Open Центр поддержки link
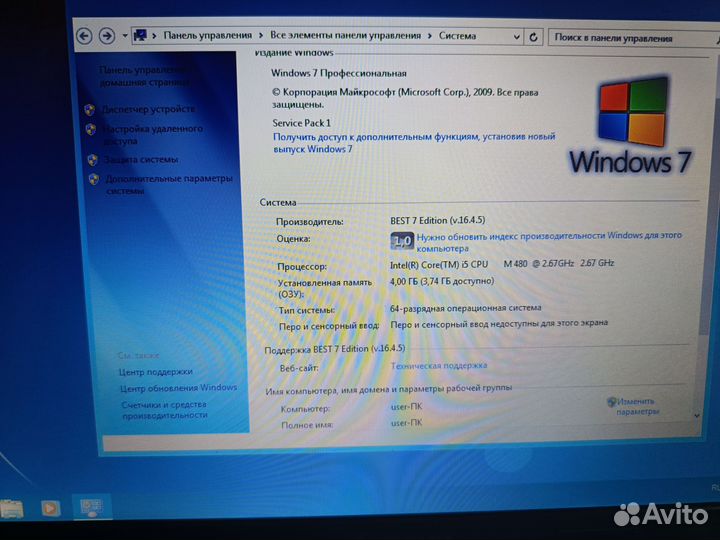This screenshot has width=720, height=540. click(156, 372)
